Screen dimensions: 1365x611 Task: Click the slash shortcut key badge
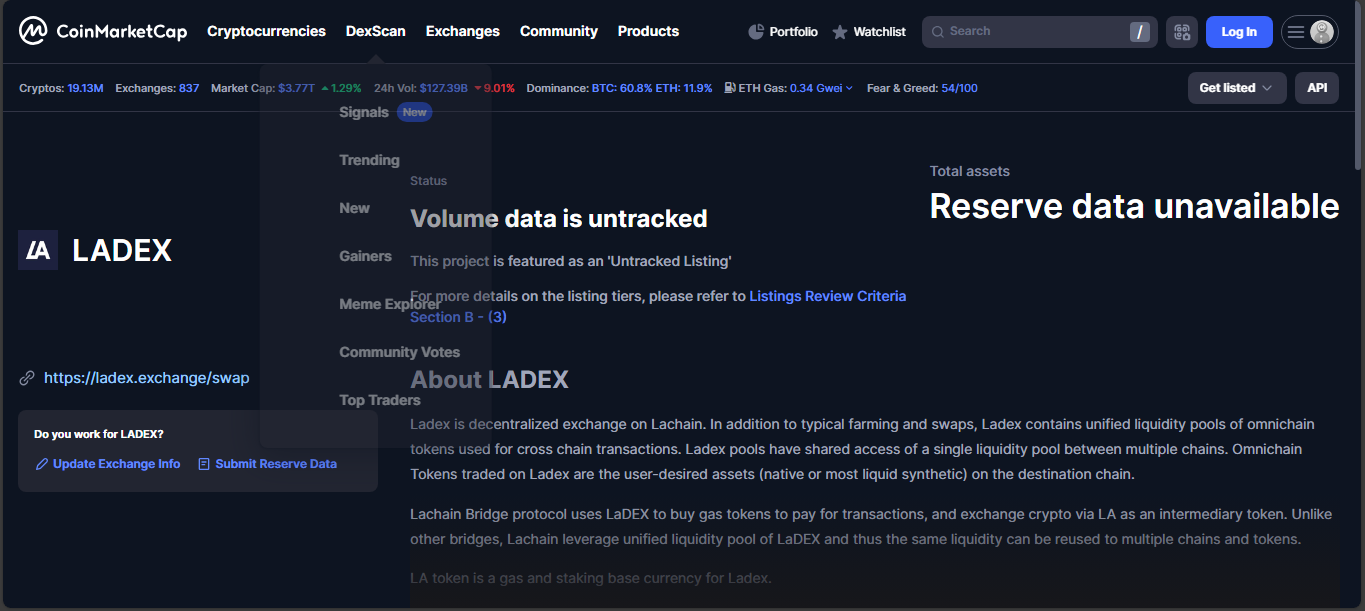[x=1139, y=32]
